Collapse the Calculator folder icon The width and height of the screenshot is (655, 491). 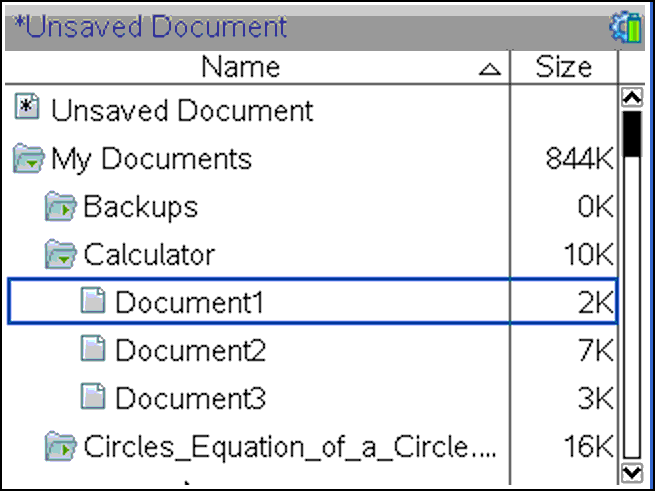click(61, 254)
